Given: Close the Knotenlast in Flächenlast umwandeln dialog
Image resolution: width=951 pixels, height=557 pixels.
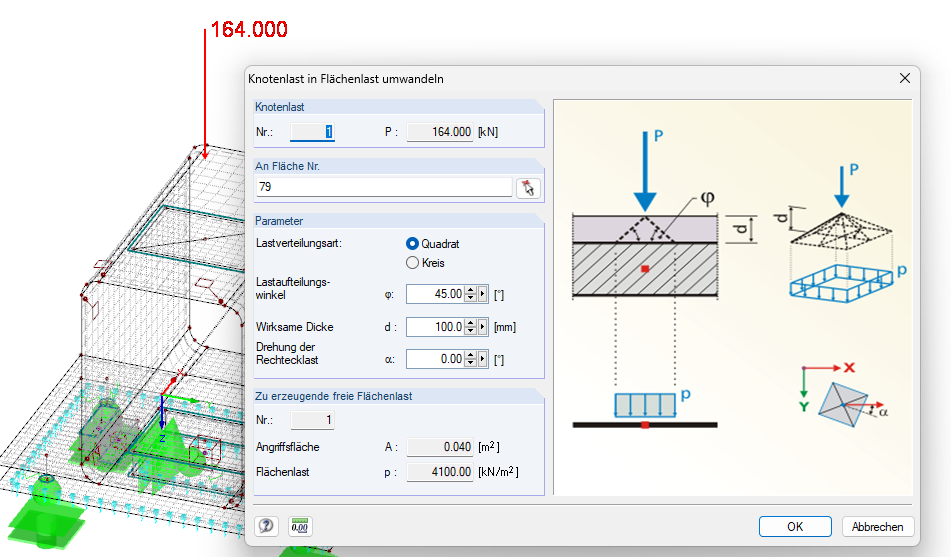Looking at the screenshot, I should [x=905, y=78].
